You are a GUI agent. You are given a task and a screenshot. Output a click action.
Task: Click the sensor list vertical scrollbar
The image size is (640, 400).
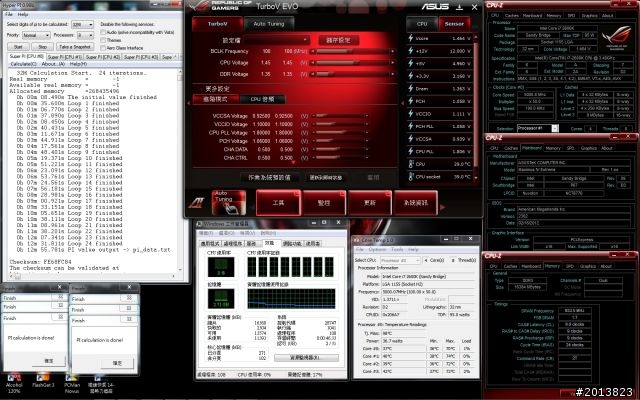[475, 107]
